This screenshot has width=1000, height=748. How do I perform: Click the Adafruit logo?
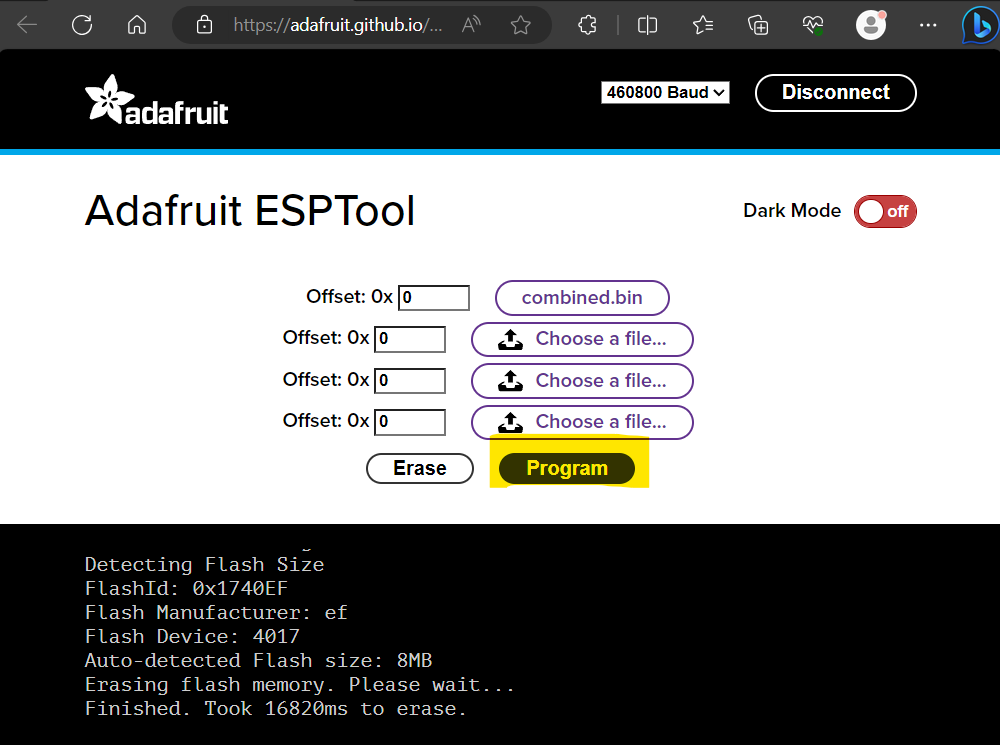point(156,99)
